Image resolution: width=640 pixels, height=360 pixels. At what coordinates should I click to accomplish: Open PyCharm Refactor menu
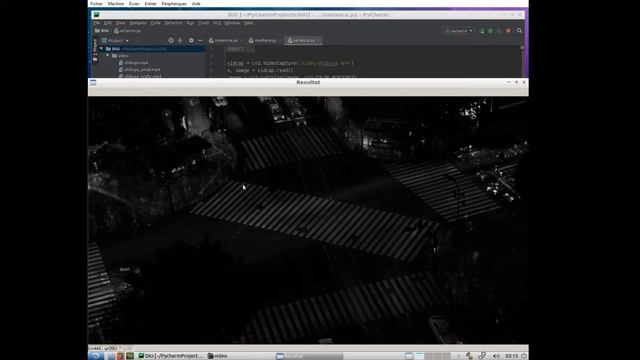(173, 23)
